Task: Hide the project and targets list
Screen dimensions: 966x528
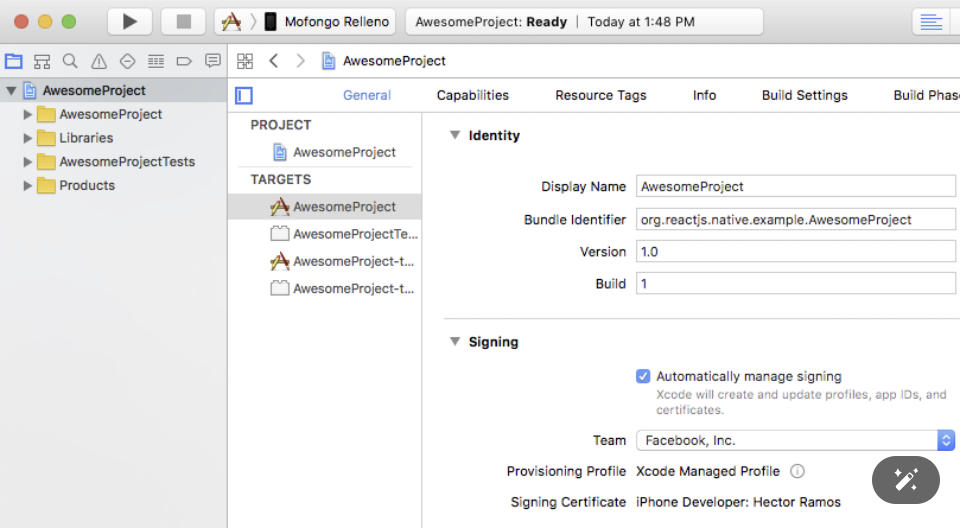Action: (244, 95)
